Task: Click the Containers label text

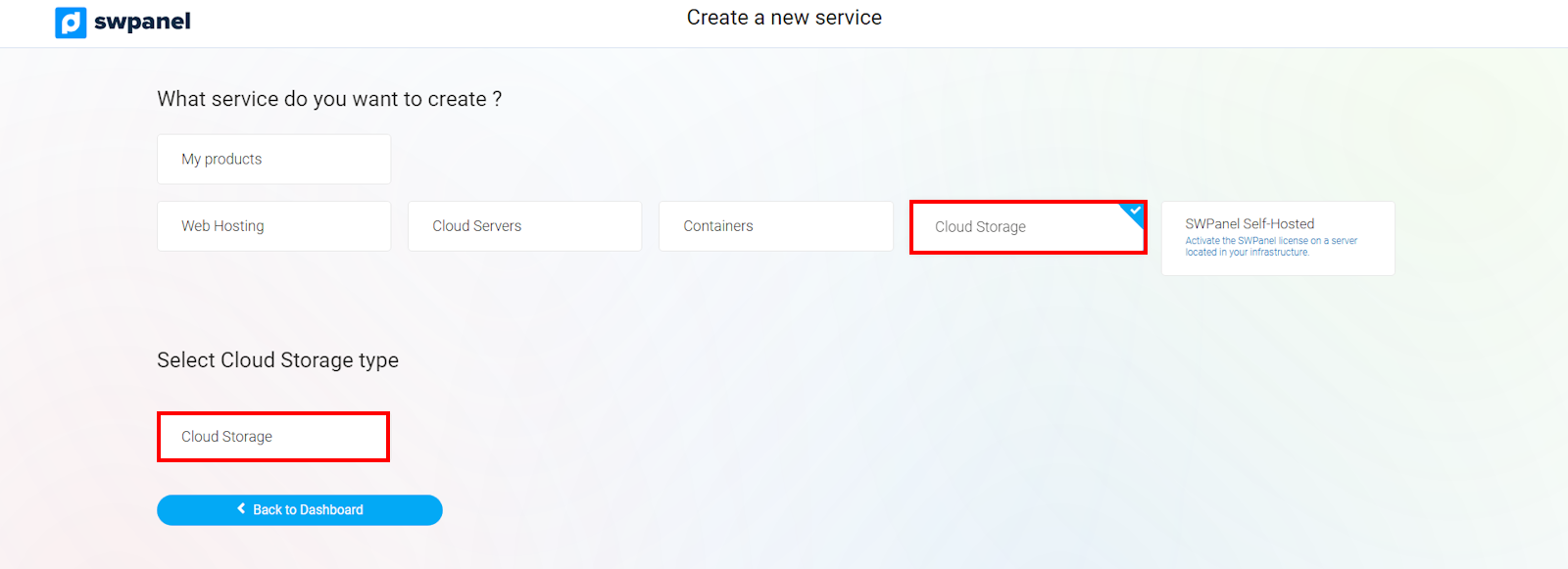Action: point(717,226)
